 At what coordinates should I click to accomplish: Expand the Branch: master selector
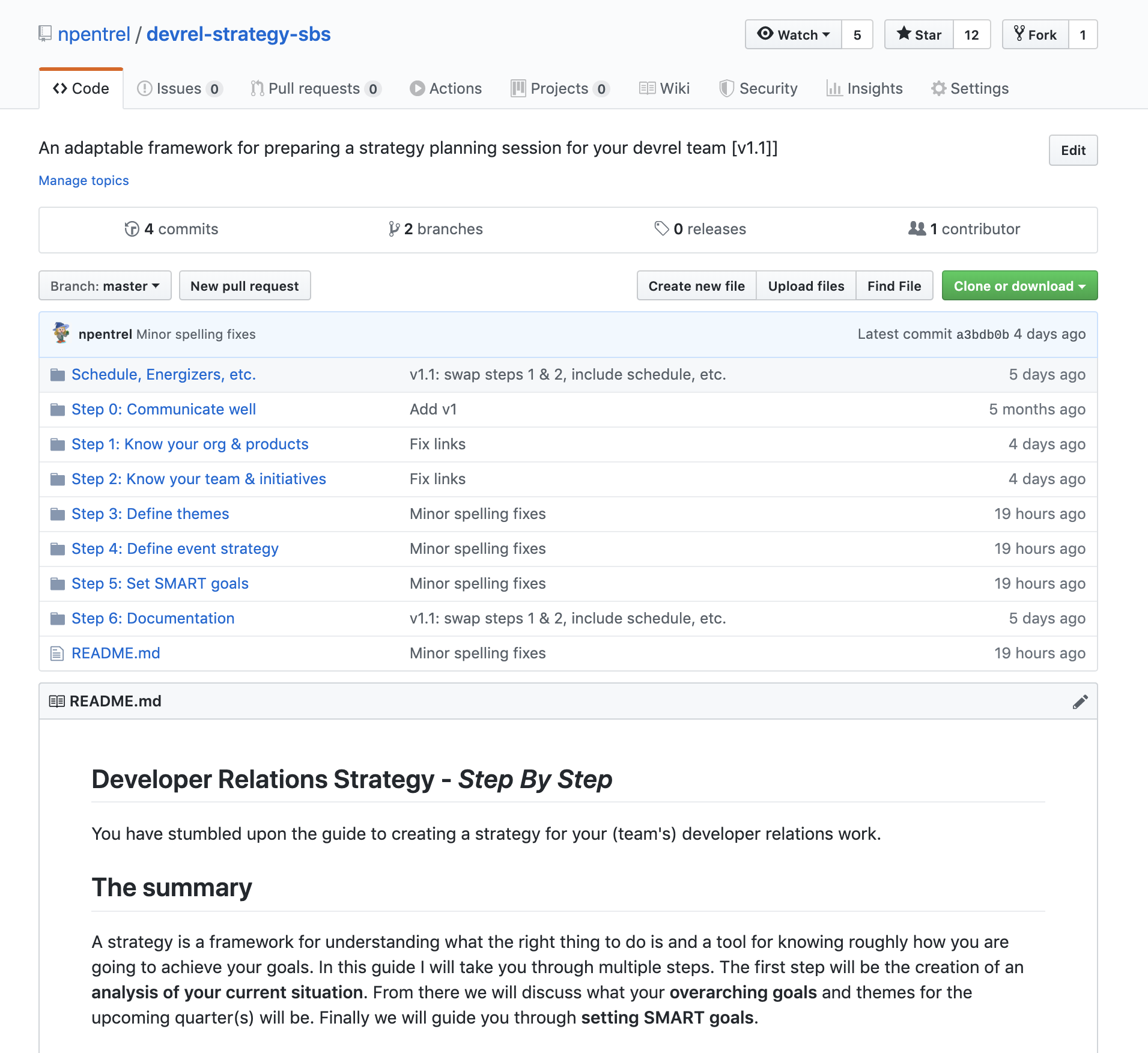105,285
